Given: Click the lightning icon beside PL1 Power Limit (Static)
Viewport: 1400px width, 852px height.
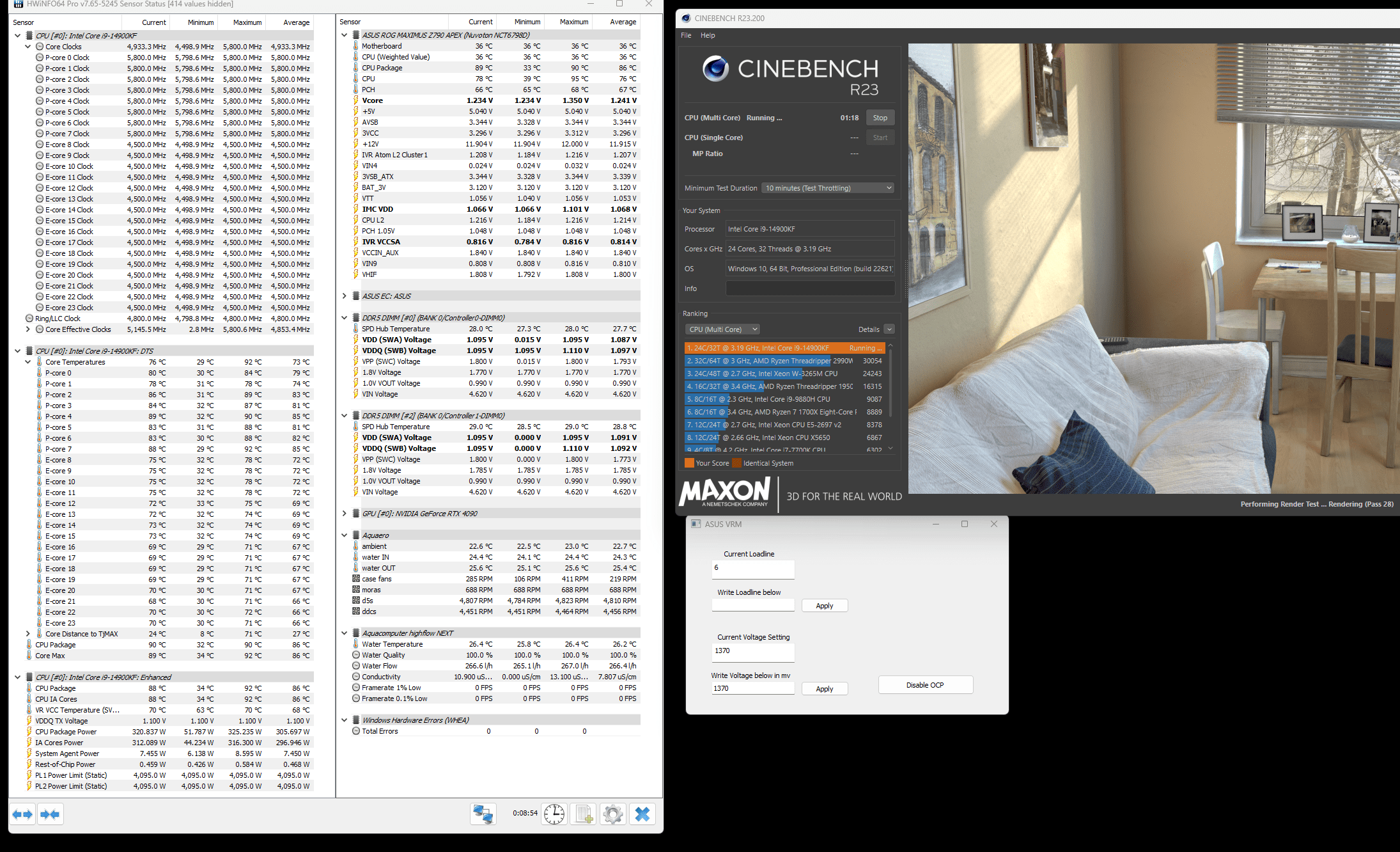Looking at the screenshot, I should tap(29, 775).
